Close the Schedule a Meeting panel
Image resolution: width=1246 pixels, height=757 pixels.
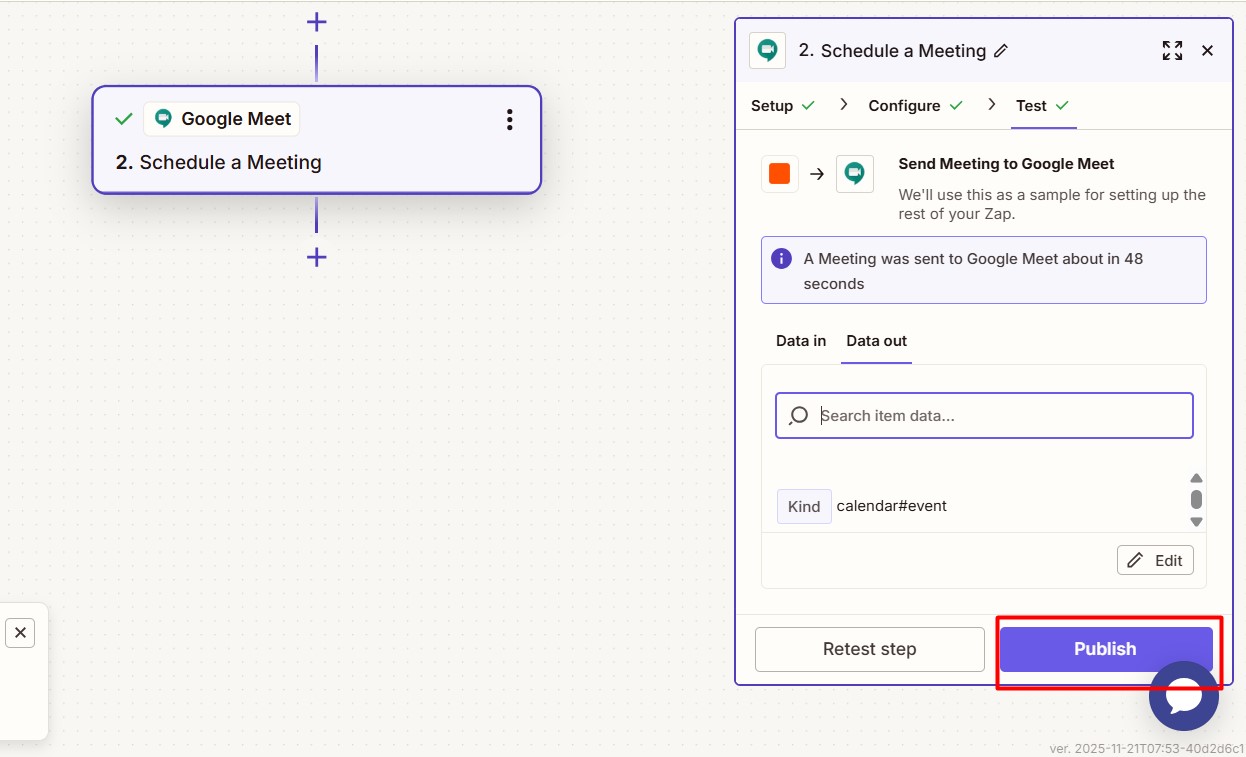1207,51
